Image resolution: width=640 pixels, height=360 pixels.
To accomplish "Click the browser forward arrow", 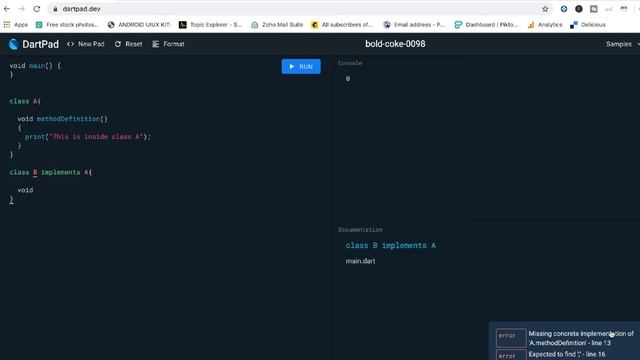I will (22, 9).
